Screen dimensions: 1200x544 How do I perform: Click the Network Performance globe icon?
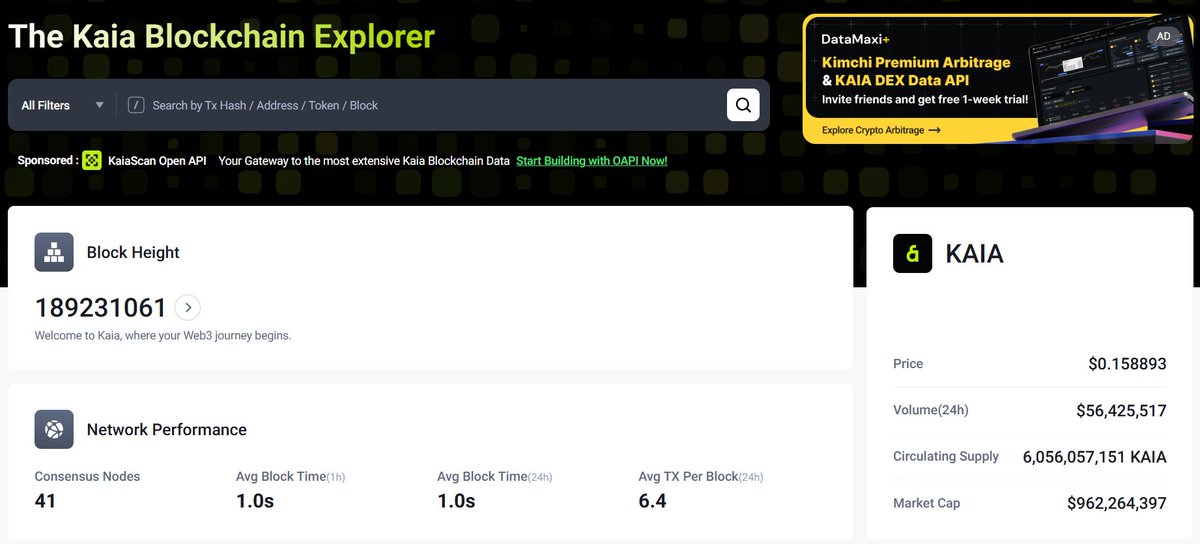click(x=54, y=429)
